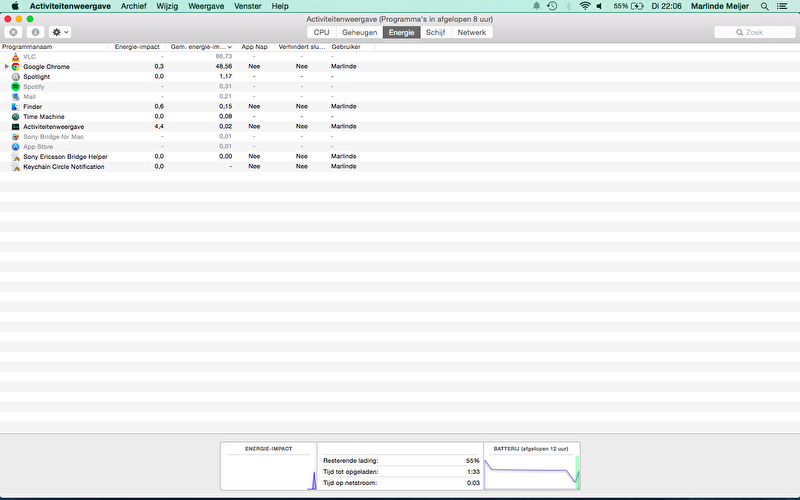Expand the Google Chrome disclosure triangle
The height and width of the screenshot is (500, 800).
click(6, 67)
